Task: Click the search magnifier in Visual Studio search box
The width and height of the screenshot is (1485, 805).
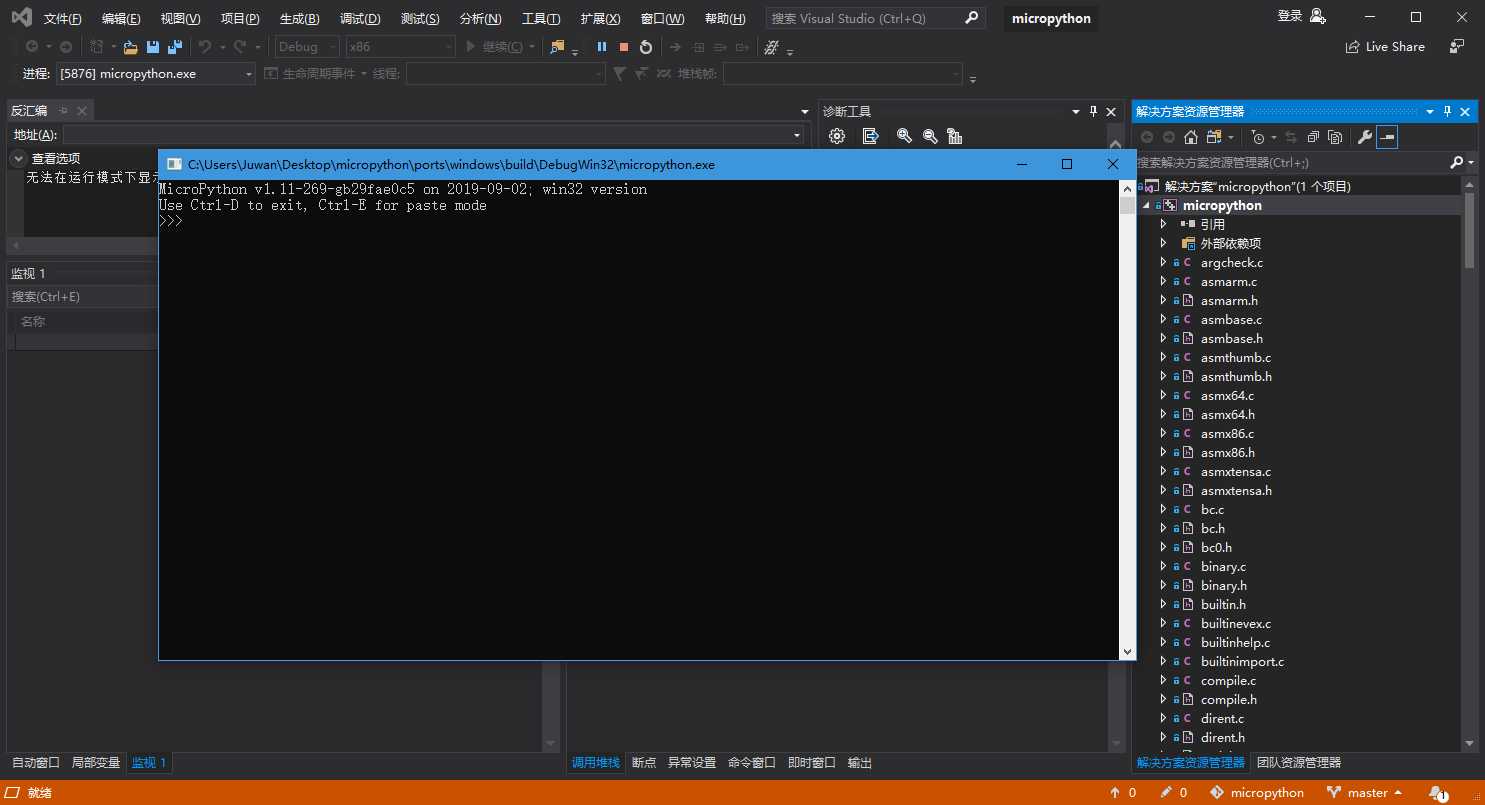Action: 972,18
